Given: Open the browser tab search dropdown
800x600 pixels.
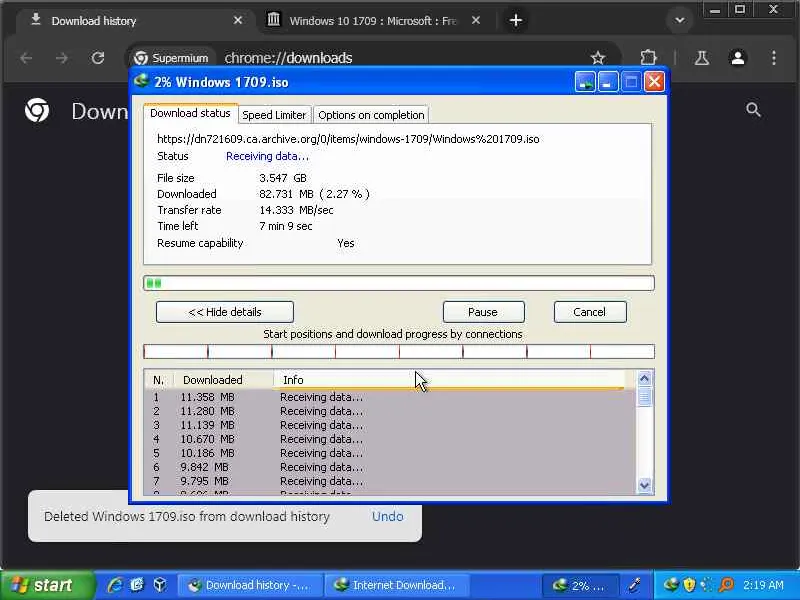Looking at the screenshot, I should [x=680, y=20].
